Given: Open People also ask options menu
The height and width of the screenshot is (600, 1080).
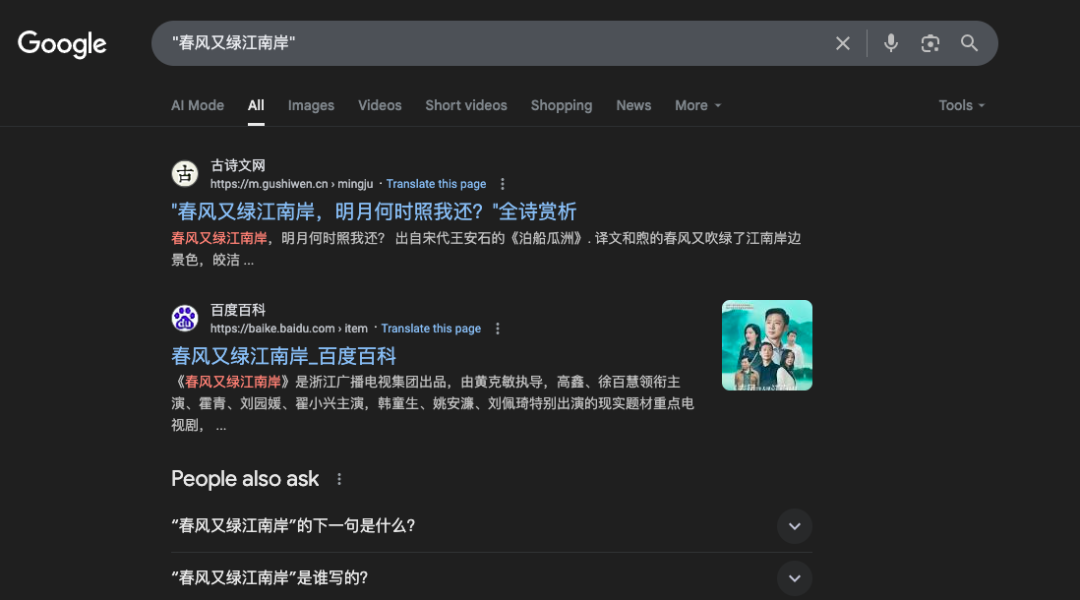Looking at the screenshot, I should tap(339, 479).
